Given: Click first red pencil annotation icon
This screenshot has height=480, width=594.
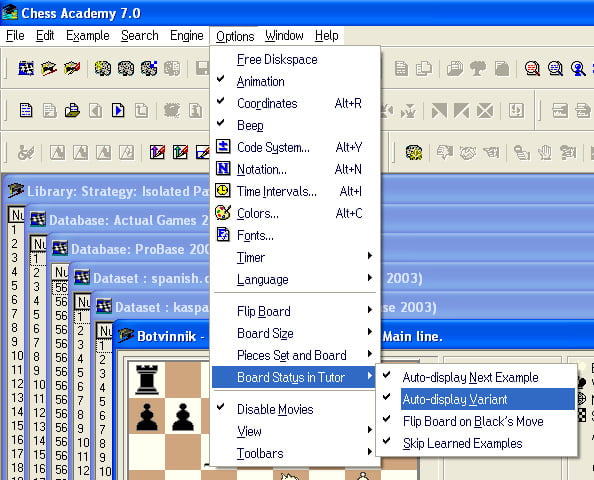Looking at the screenshot, I should coord(157,152).
